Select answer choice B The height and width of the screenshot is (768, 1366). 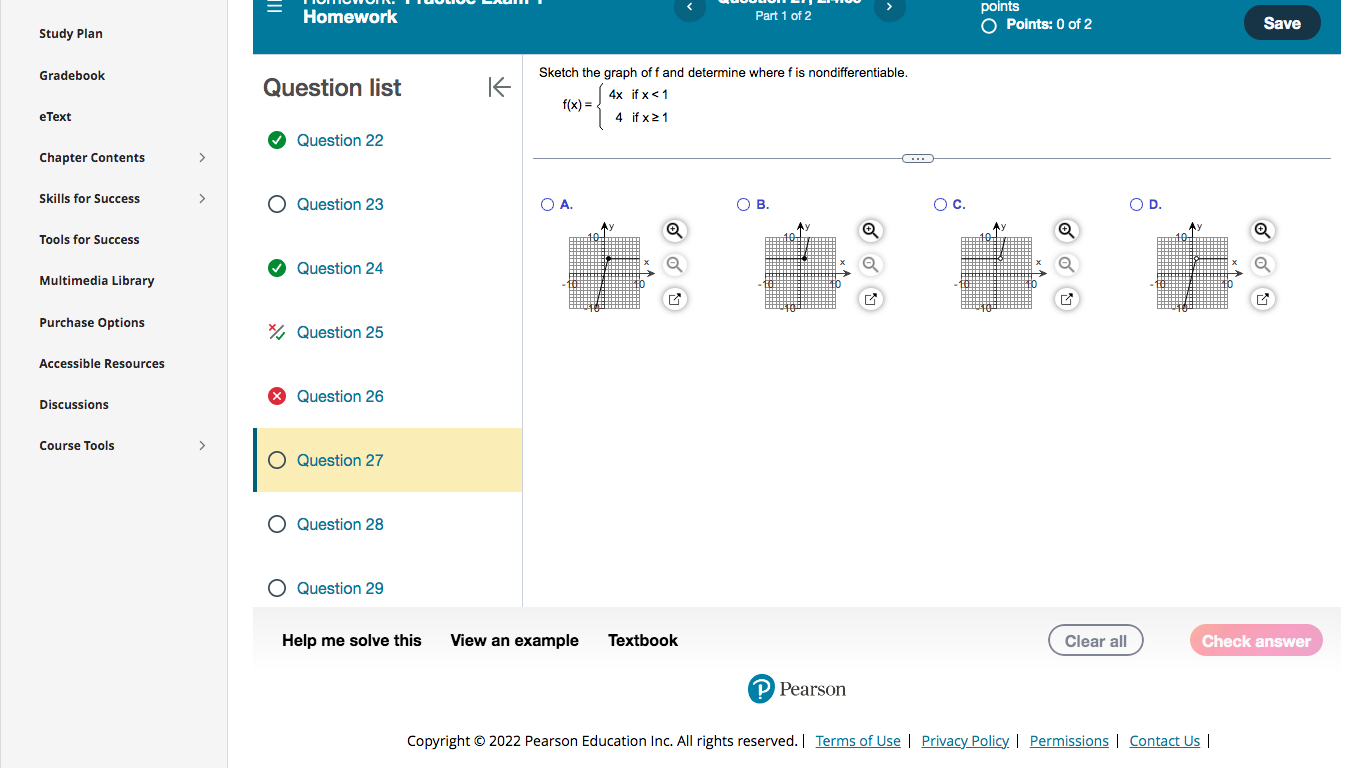coord(743,205)
